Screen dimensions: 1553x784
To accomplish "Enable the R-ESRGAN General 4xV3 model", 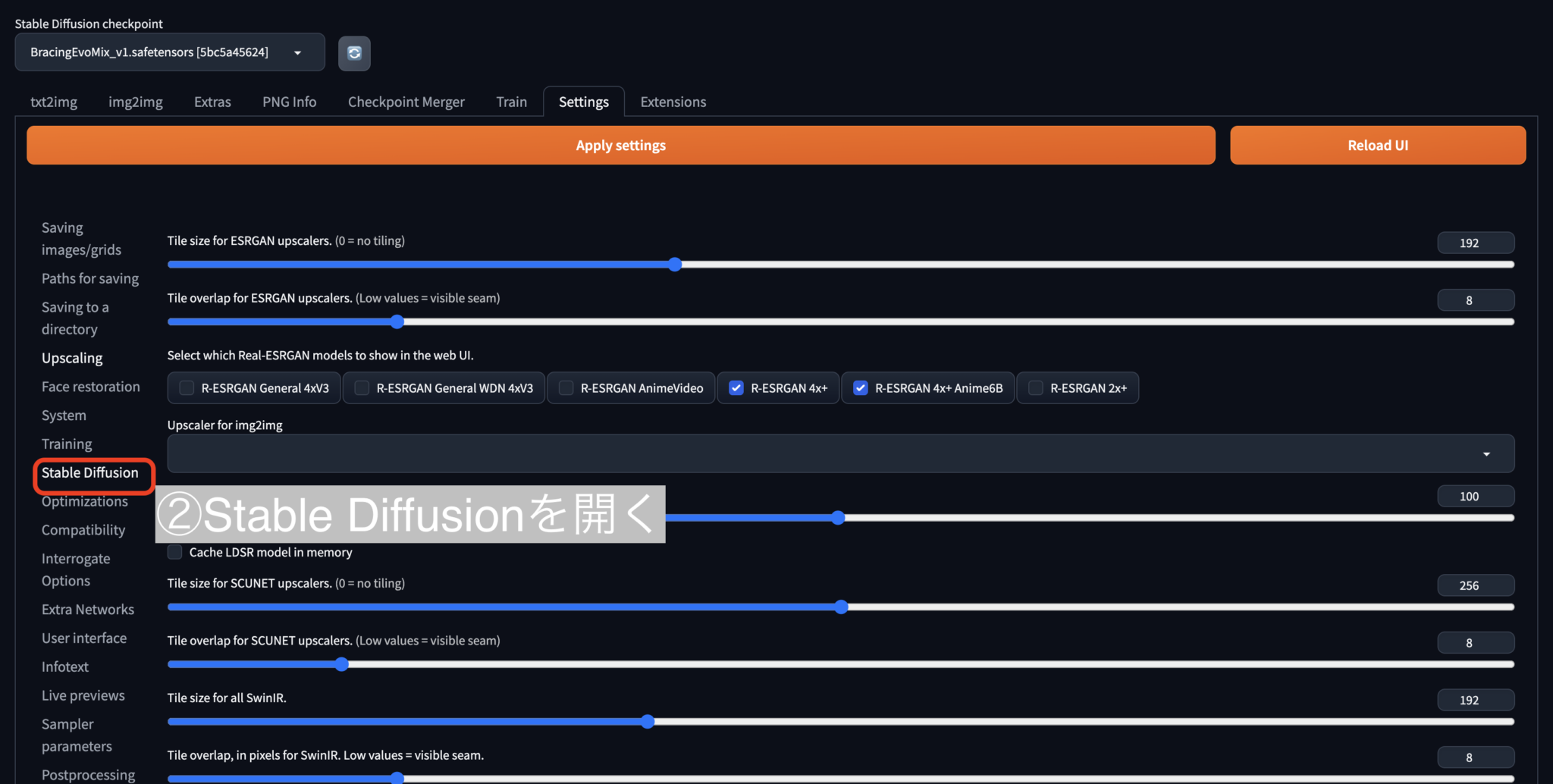I will [186, 387].
